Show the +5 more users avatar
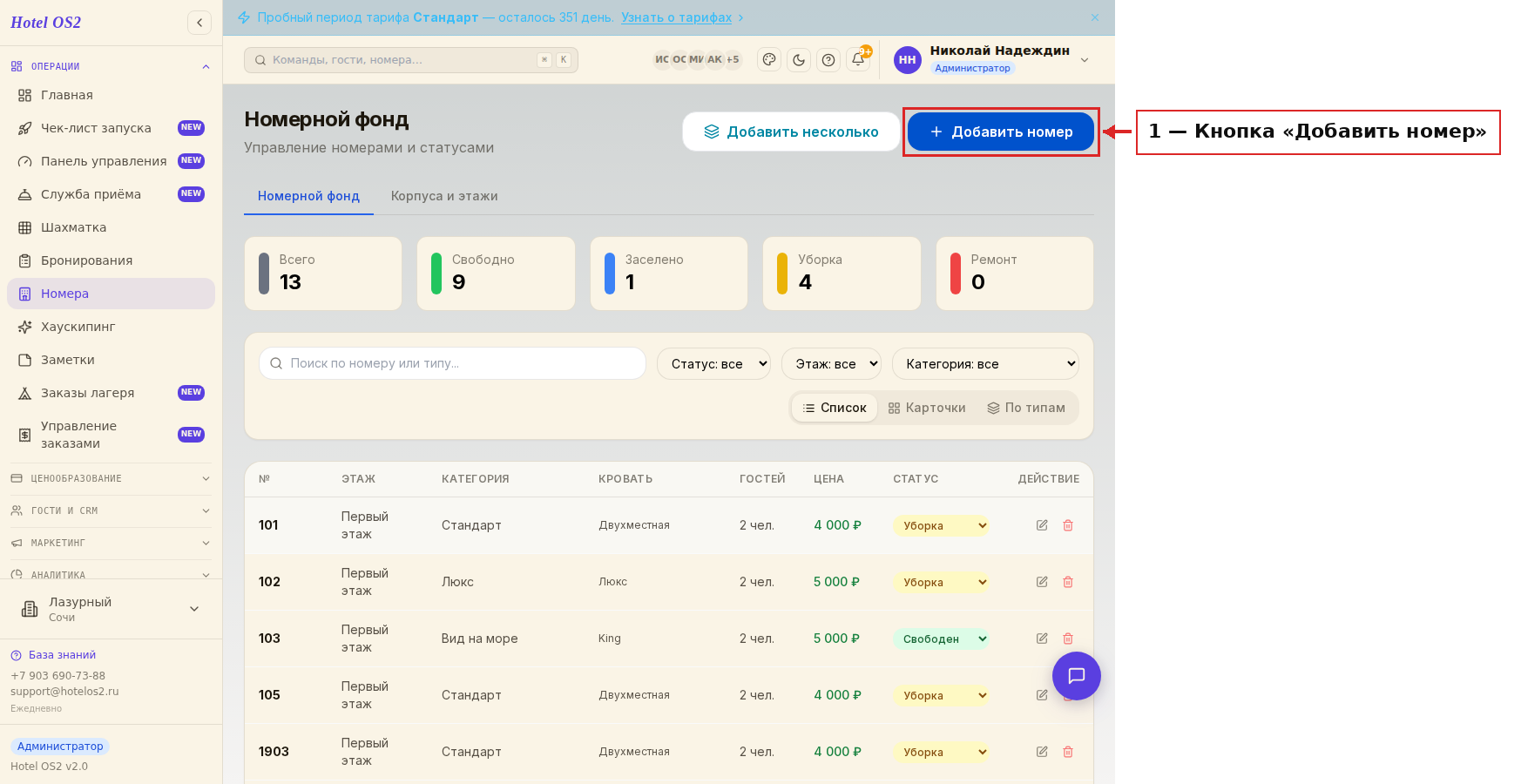Screen dimensions: 1521x784 (733, 59)
